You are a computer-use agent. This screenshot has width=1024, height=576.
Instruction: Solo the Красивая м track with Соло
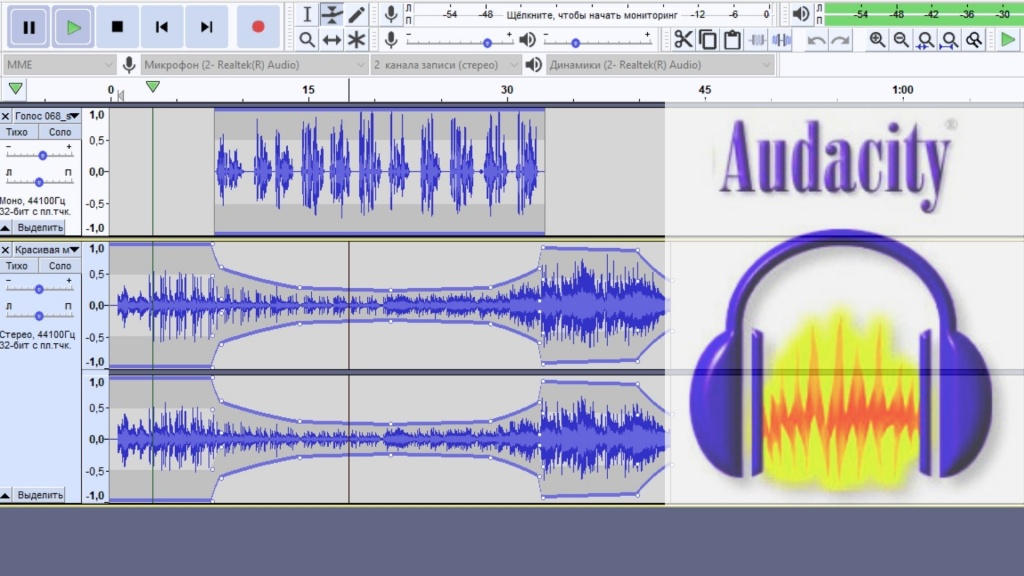[59, 266]
